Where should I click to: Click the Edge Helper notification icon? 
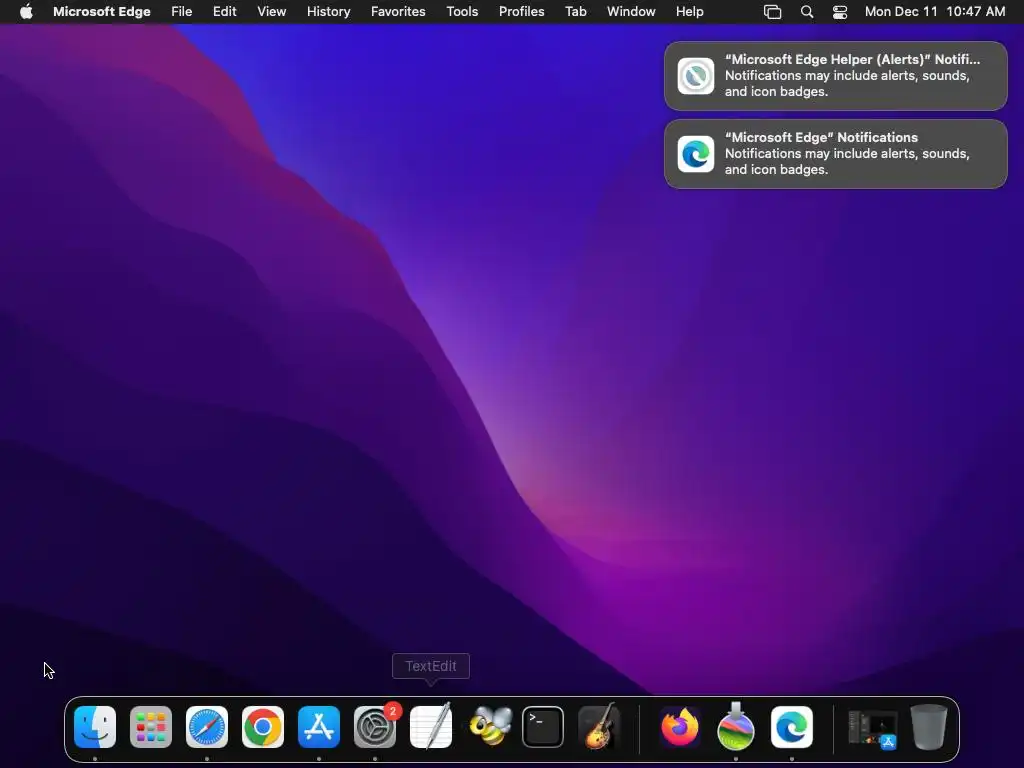pyautogui.click(x=696, y=76)
